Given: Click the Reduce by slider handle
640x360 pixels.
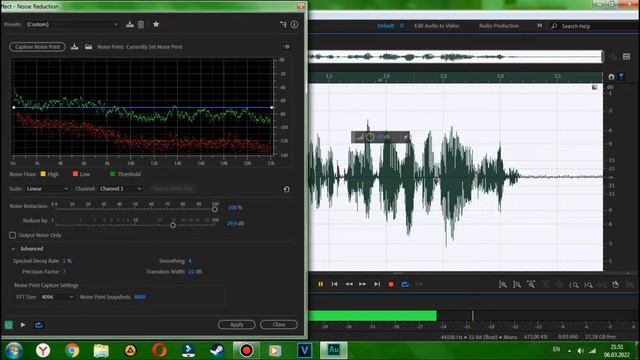Looking at the screenshot, I should (x=173, y=225).
